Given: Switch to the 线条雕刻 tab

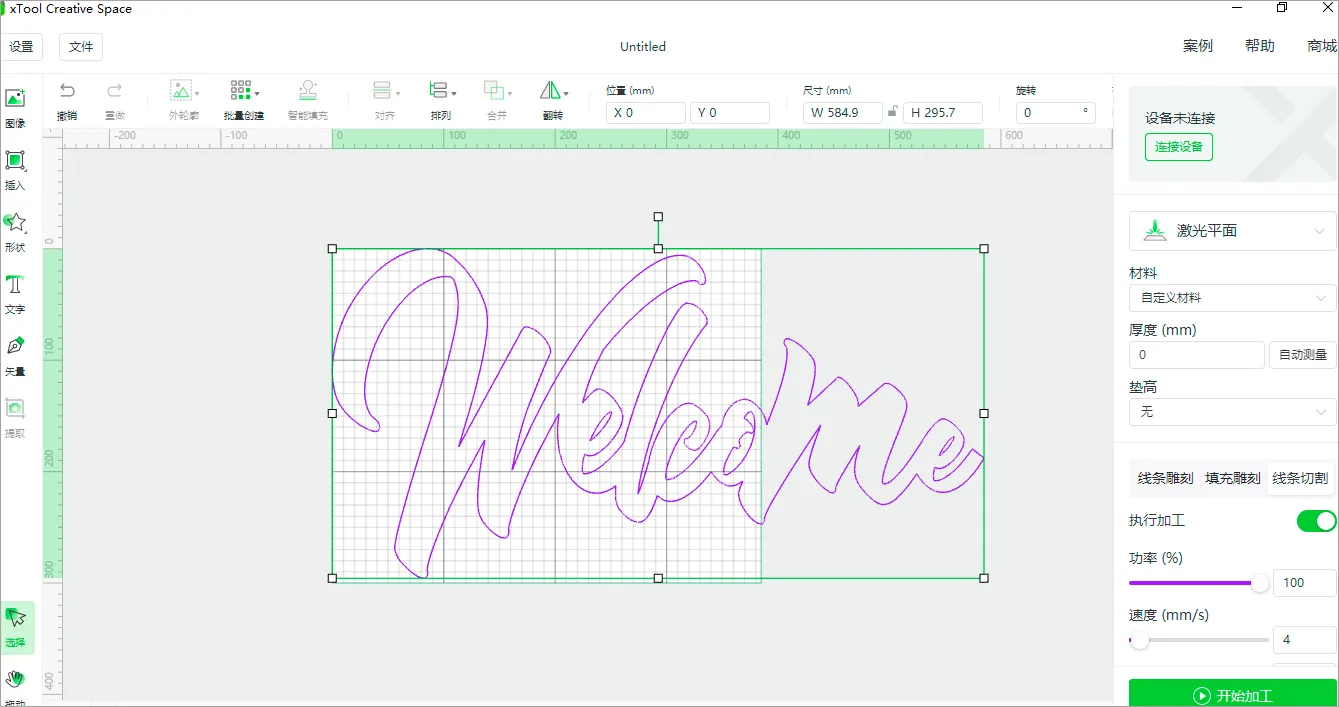Looking at the screenshot, I should 1165,478.
